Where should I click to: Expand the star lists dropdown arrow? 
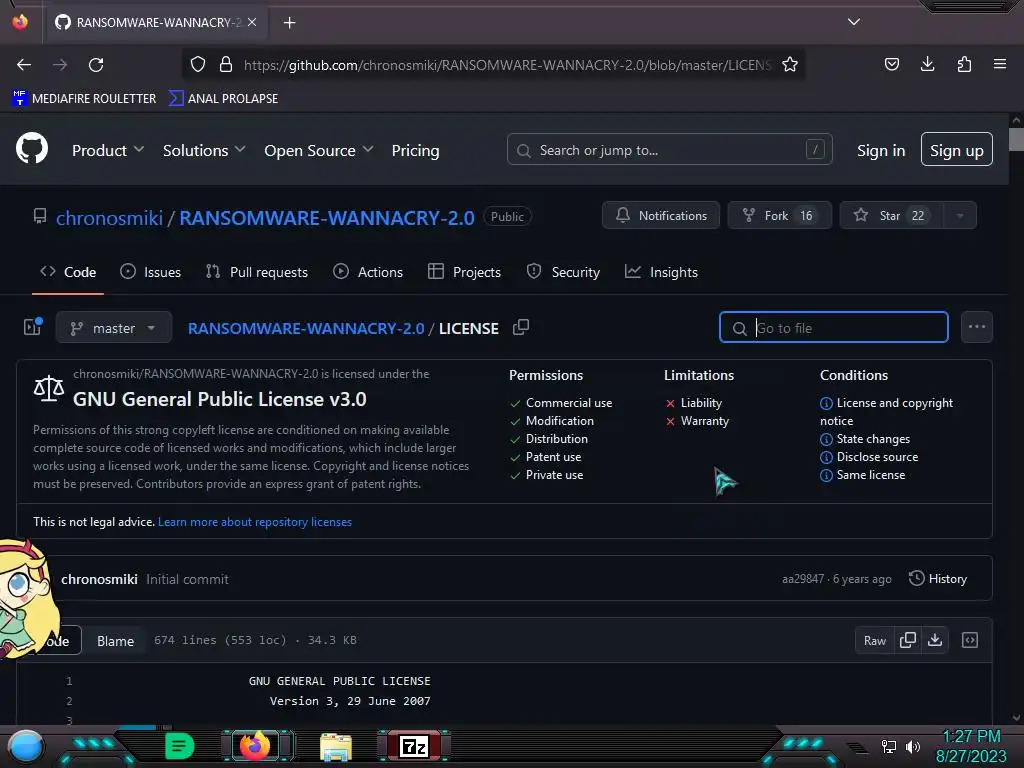pos(960,216)
